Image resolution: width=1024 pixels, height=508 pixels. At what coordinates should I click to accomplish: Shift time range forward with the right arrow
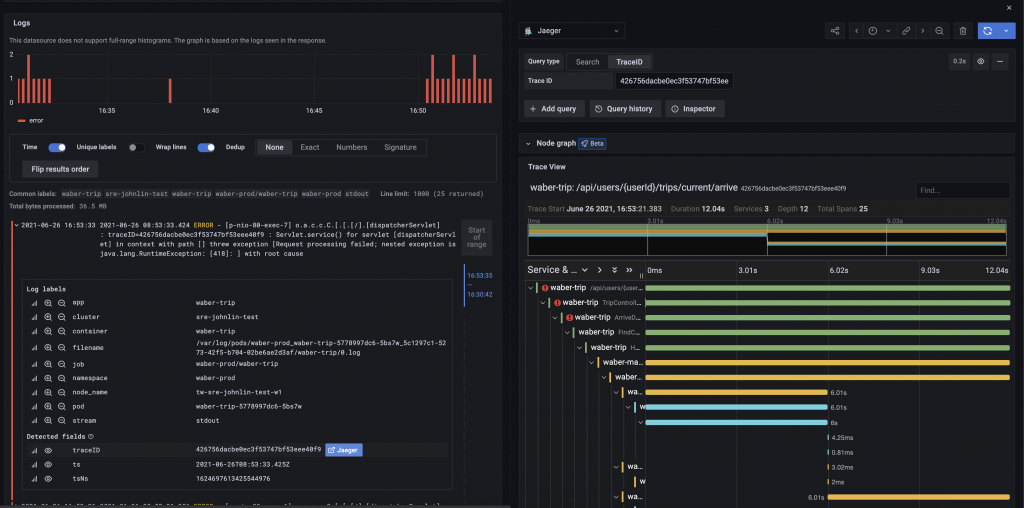coord(923,31)
